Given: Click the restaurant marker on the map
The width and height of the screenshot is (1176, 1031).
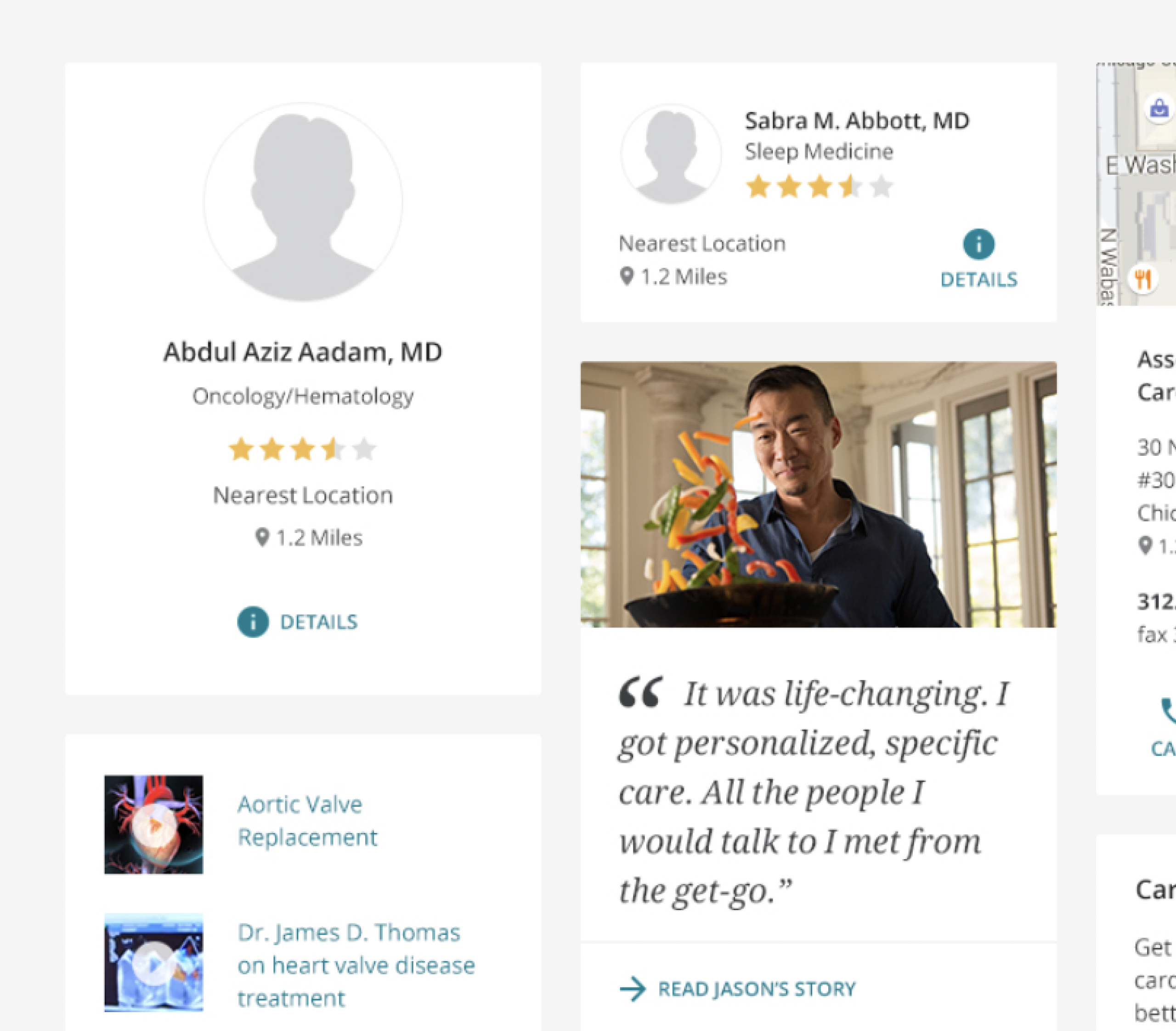Looking at the screenshot, I should [1142, 280].
